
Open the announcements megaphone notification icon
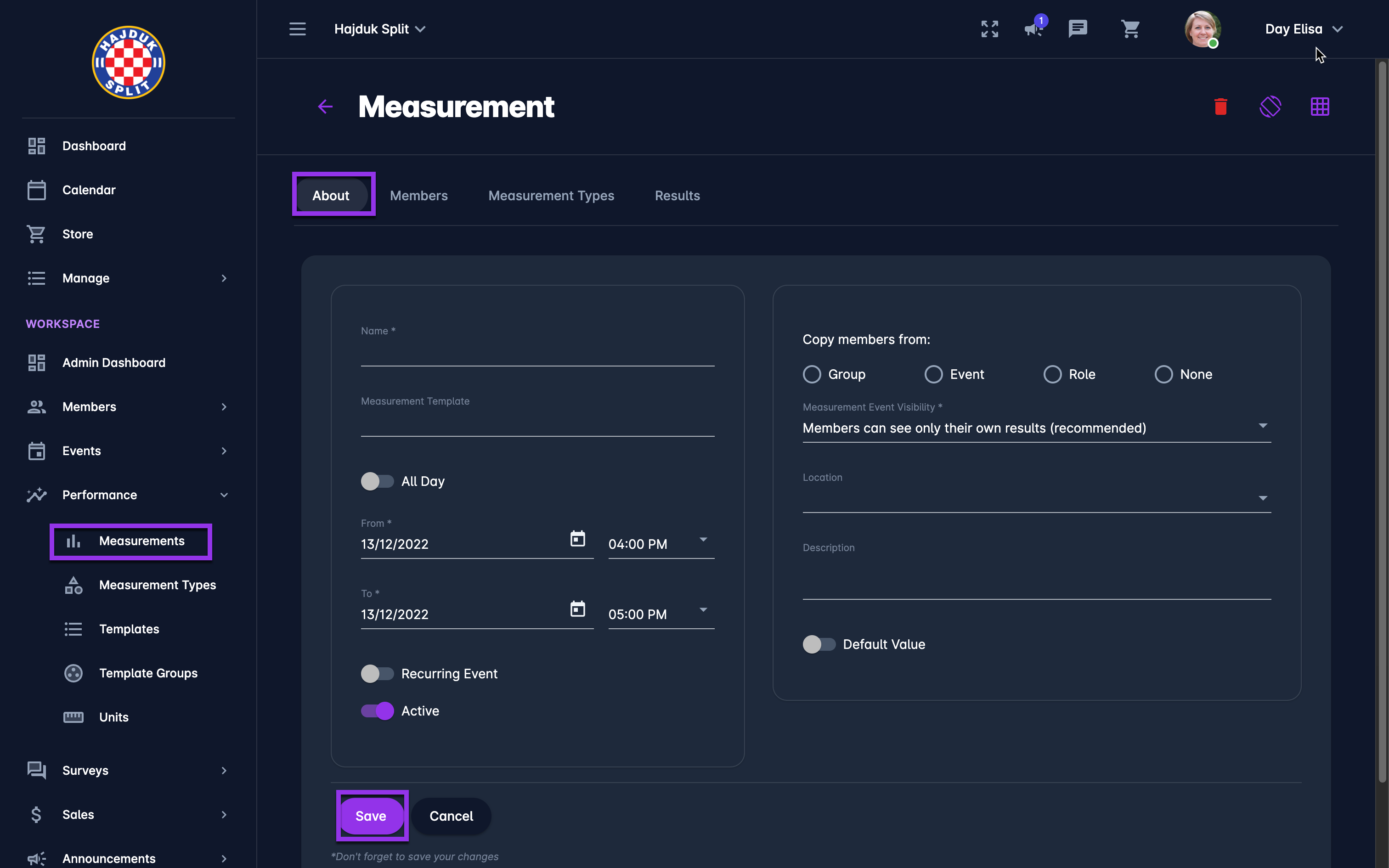coord(1034,28)
